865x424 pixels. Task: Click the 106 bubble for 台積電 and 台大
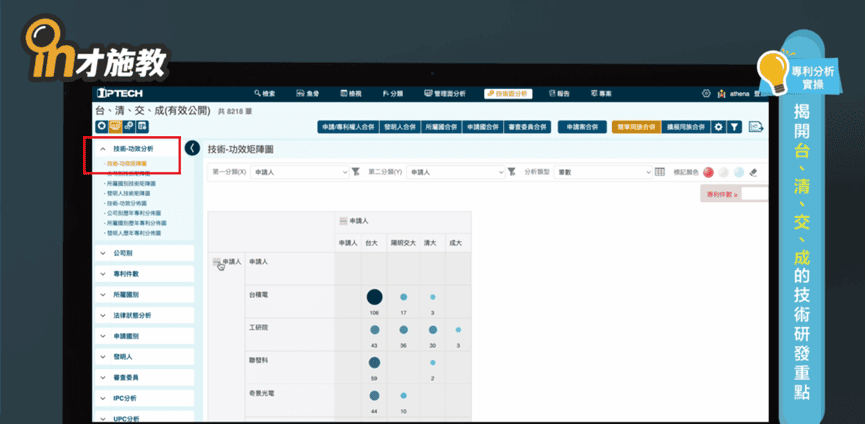[x=374, y=297]
